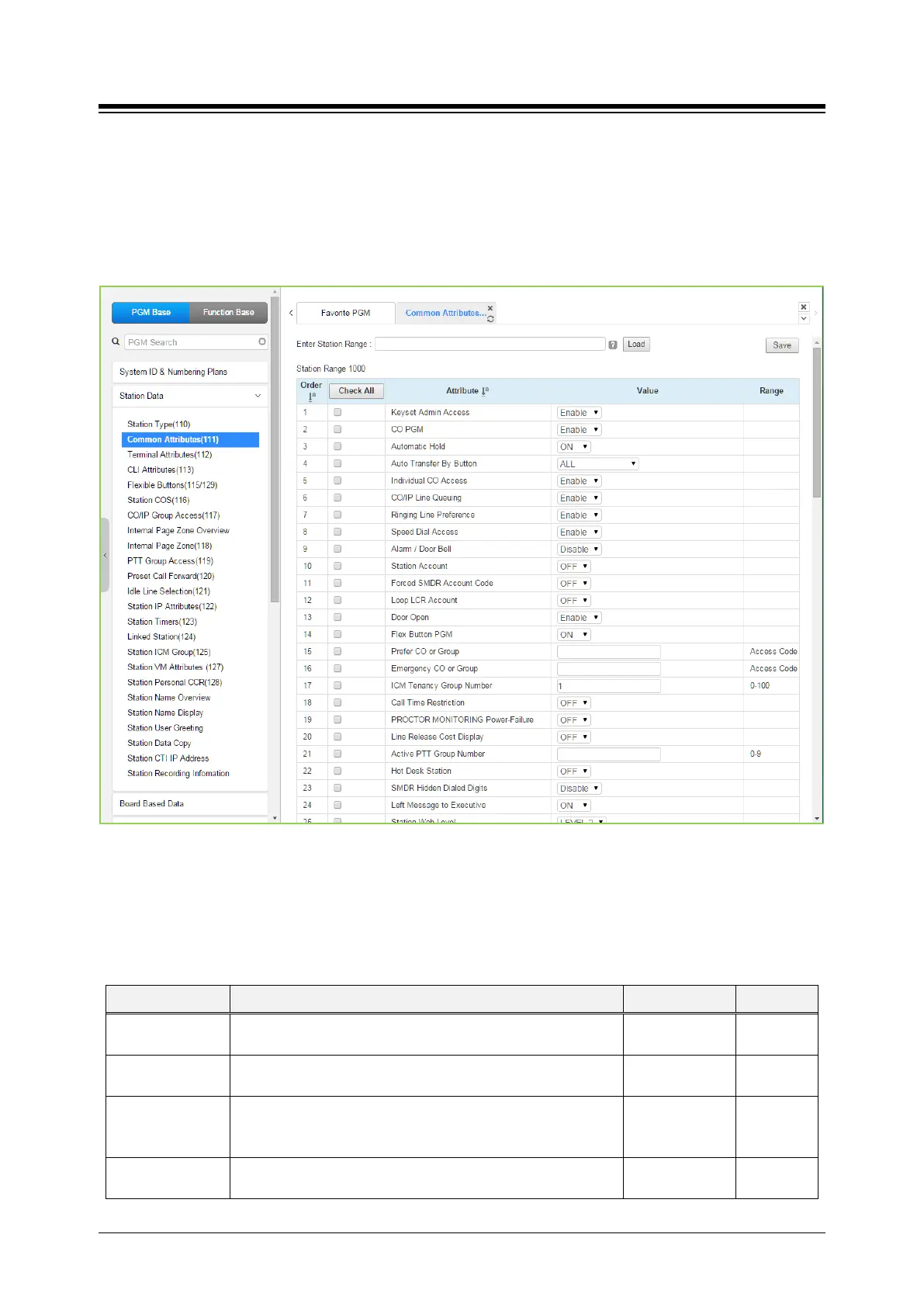Sort by the Order column icon
924x1307 pixels.
(x=311, y=397)
